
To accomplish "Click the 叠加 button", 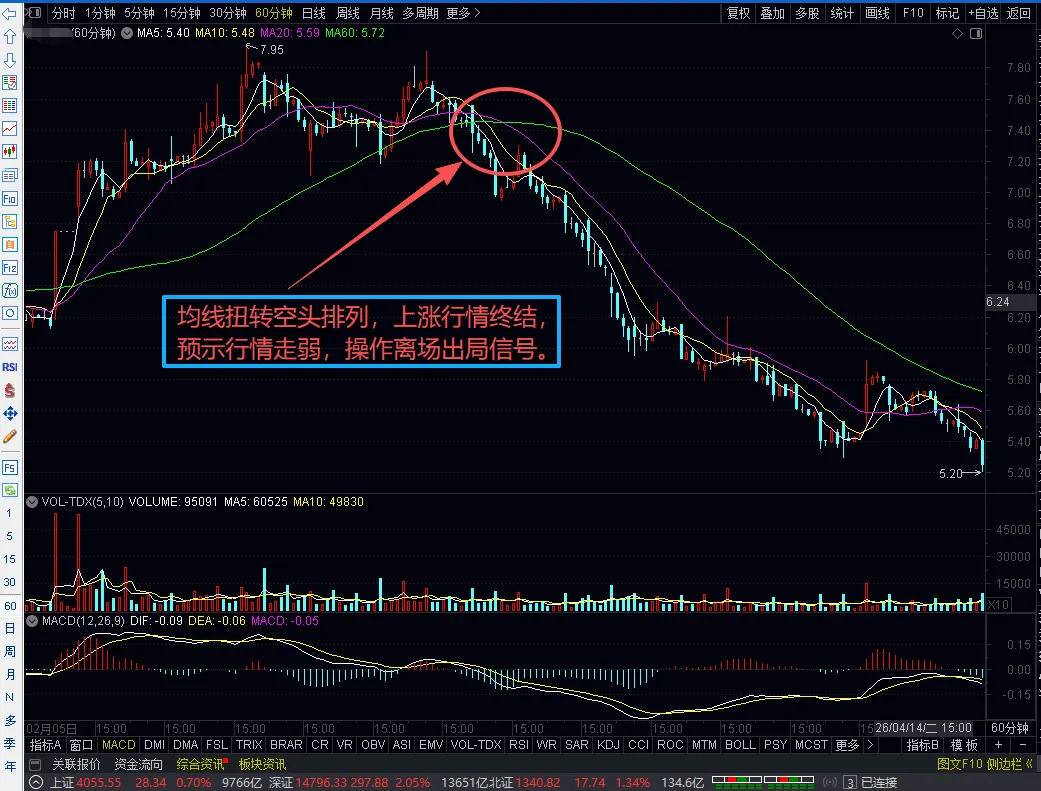I will (x=773, y=13).
